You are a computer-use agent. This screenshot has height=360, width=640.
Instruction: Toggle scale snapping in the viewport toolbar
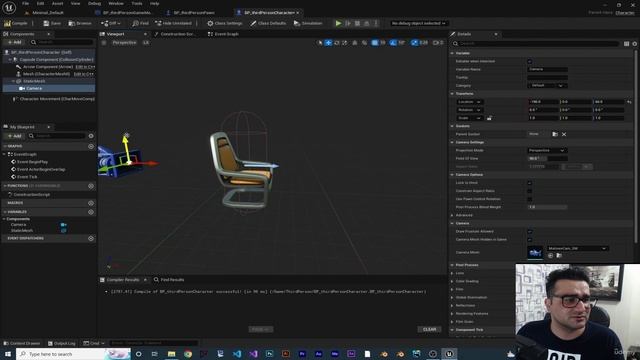(415, 42)
